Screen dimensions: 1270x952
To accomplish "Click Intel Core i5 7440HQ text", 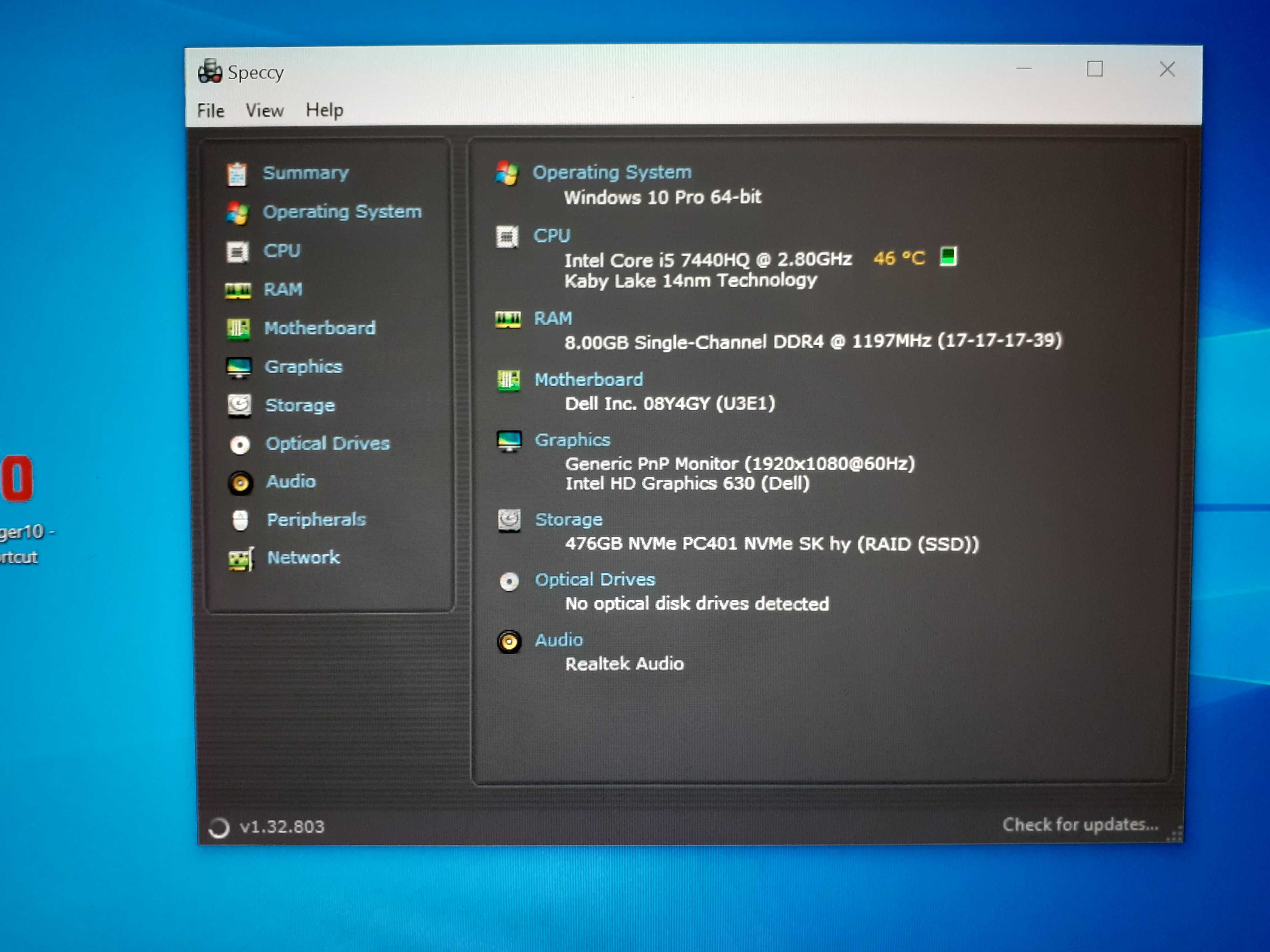I will [708, 260].
